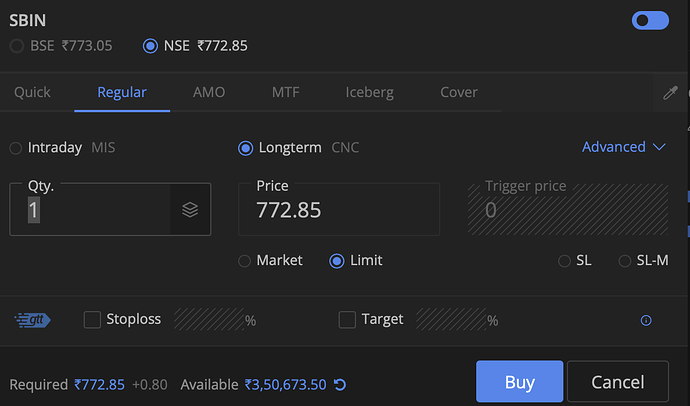Click the available funds ₹3,50,673.50 link
Image resolution: width=690 pixels, height=406 pixels.
[x=286, y=385]
